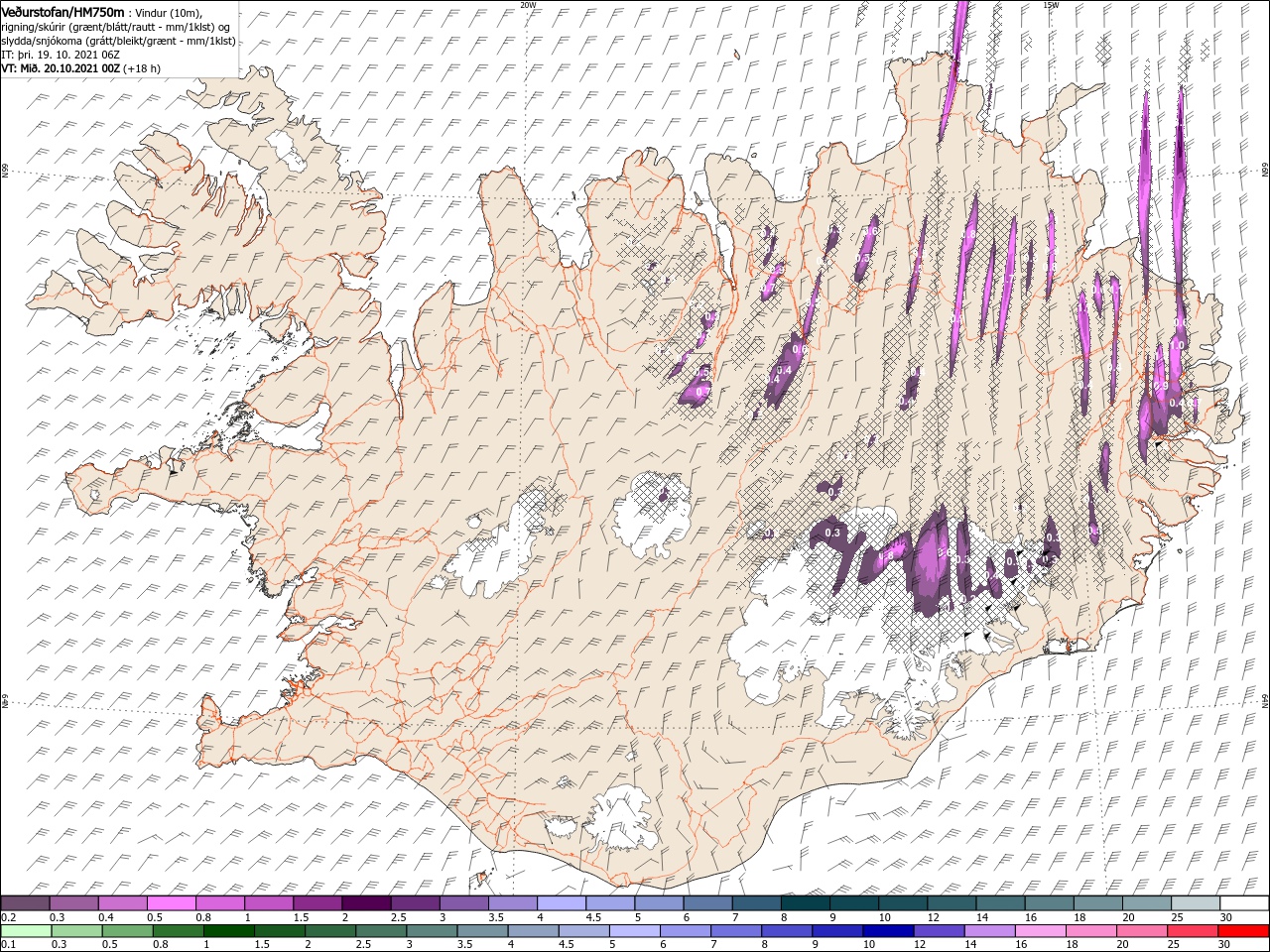Pick the darkest purple 2 swatch in top scale
1270x952 pixels.
366,903
